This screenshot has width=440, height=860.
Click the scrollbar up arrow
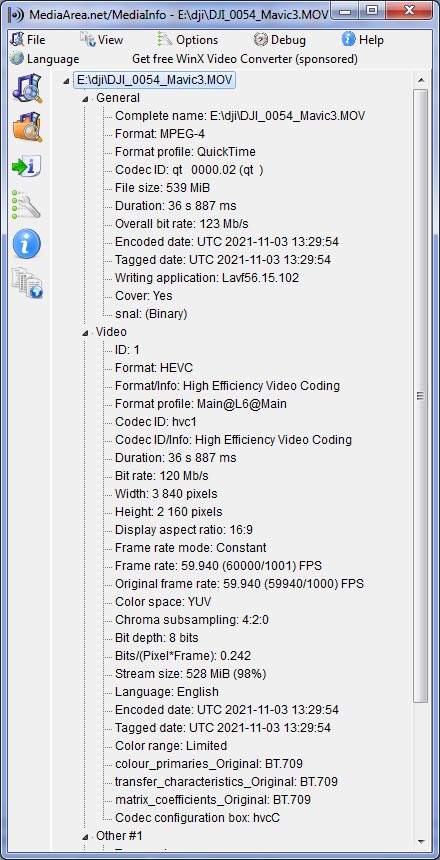pos(421,81)
